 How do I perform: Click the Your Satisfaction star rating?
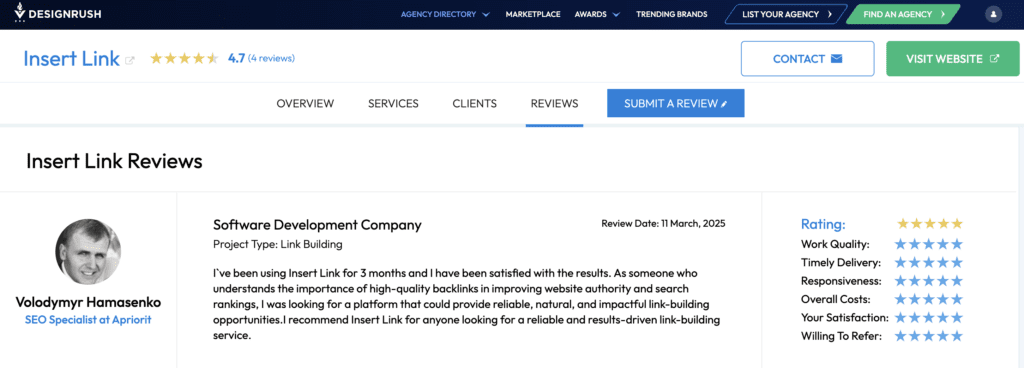pyautogui.click(x=929, y=318)
